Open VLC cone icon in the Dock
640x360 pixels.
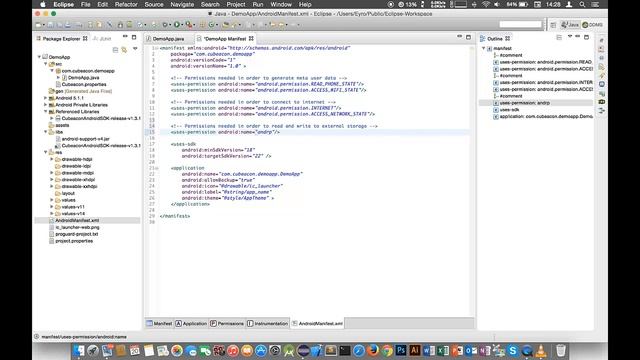point(541,350)
